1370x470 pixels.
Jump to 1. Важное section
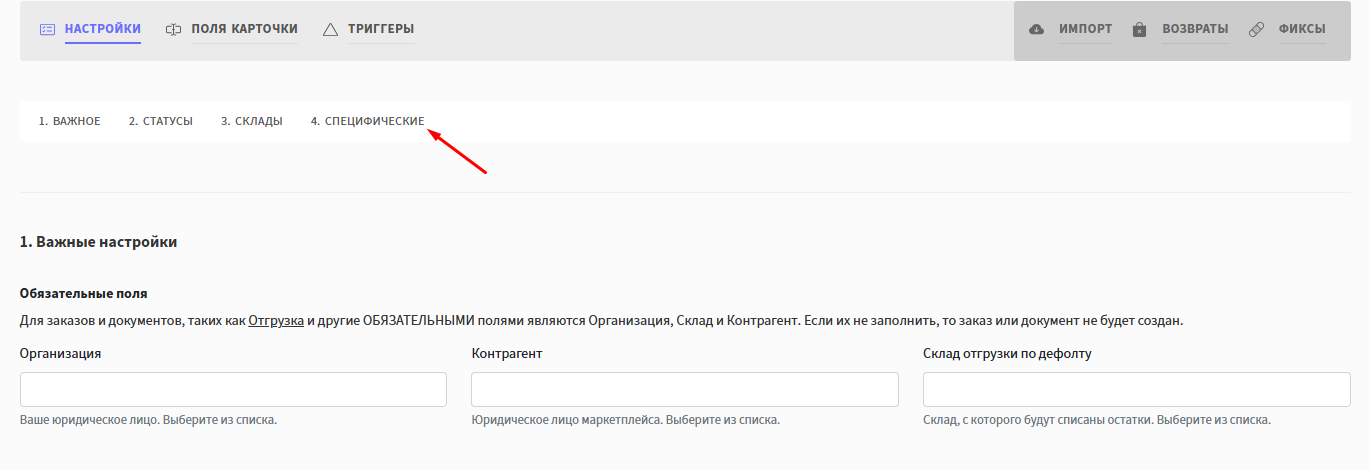70,121
